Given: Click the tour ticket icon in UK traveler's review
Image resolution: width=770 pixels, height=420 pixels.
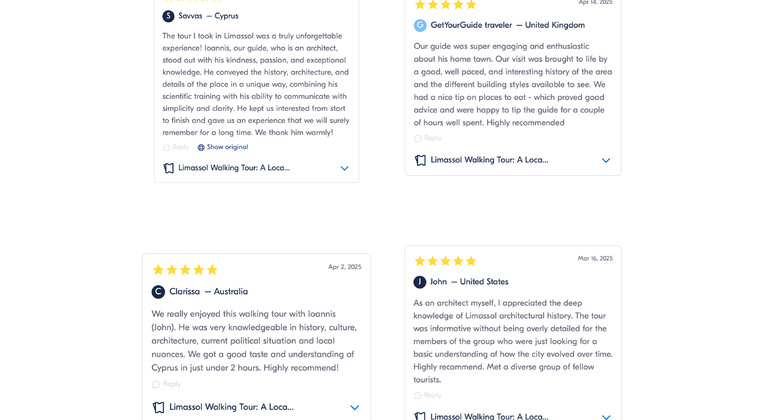Looking at the screenshot, I should click(420, 160).
